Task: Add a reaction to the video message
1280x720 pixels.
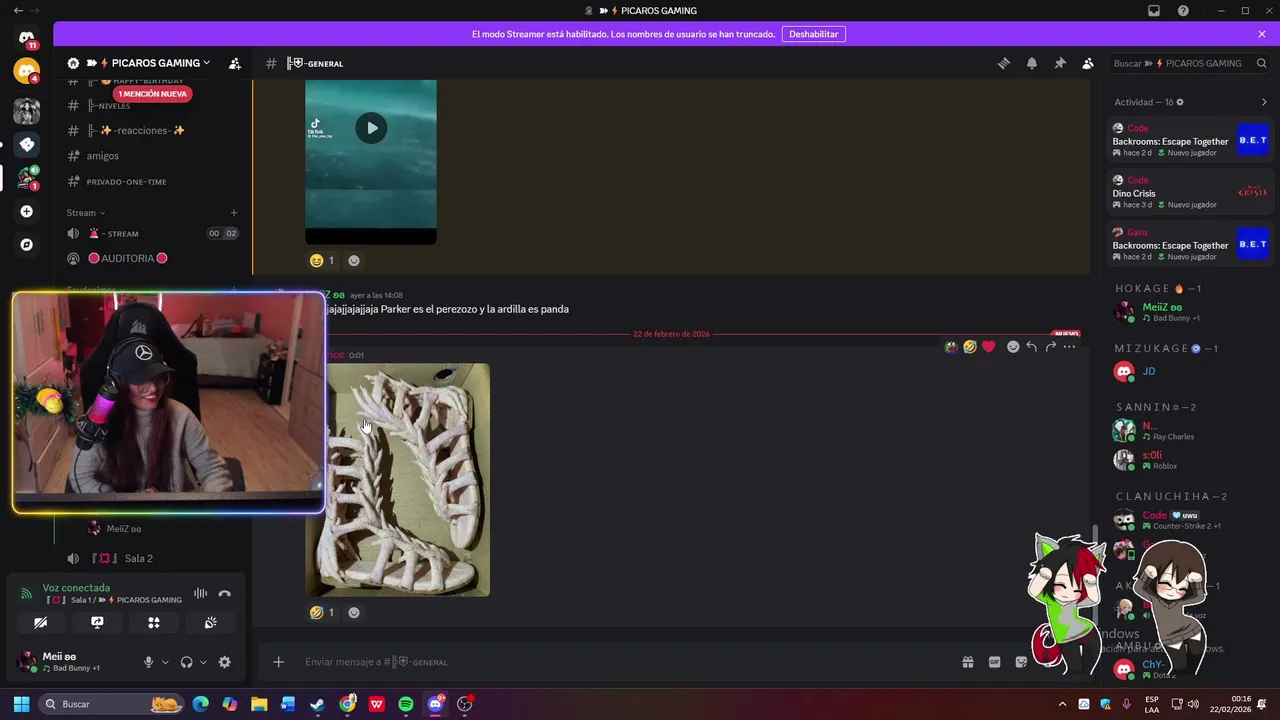Action: tap(354, 261)
